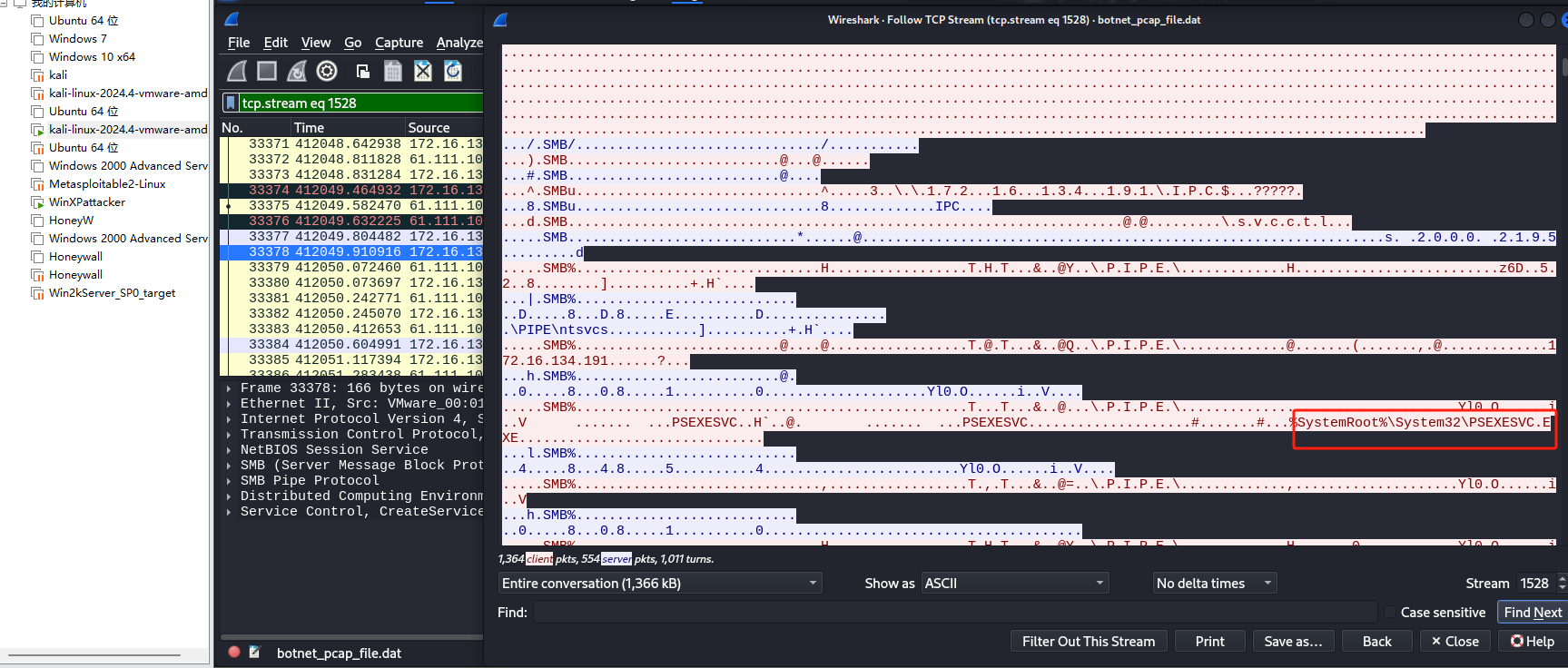
Task: Click the Help button
Action: click(x=1533, y=641)
